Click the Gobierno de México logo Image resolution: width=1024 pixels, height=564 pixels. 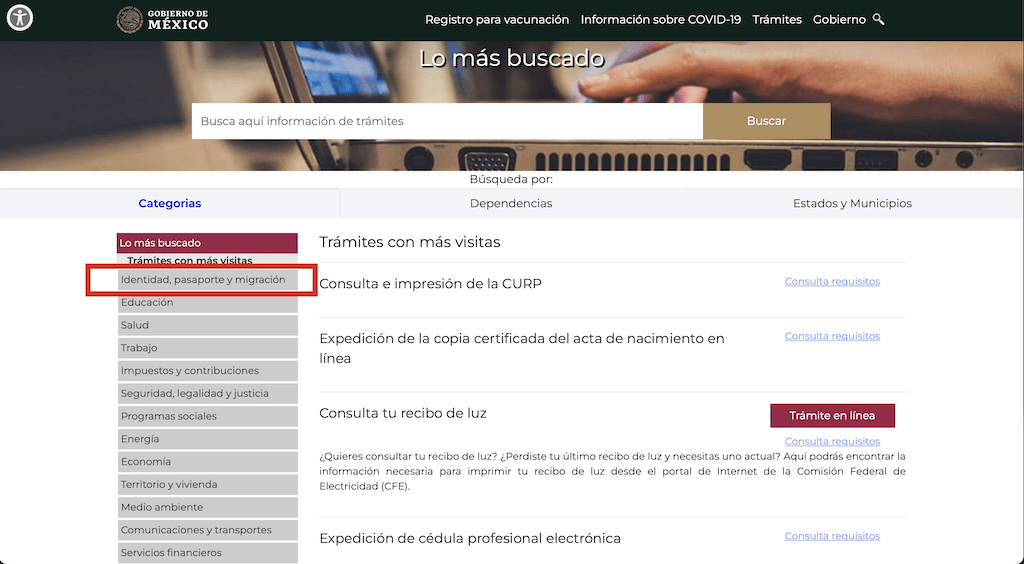point(163,20)
